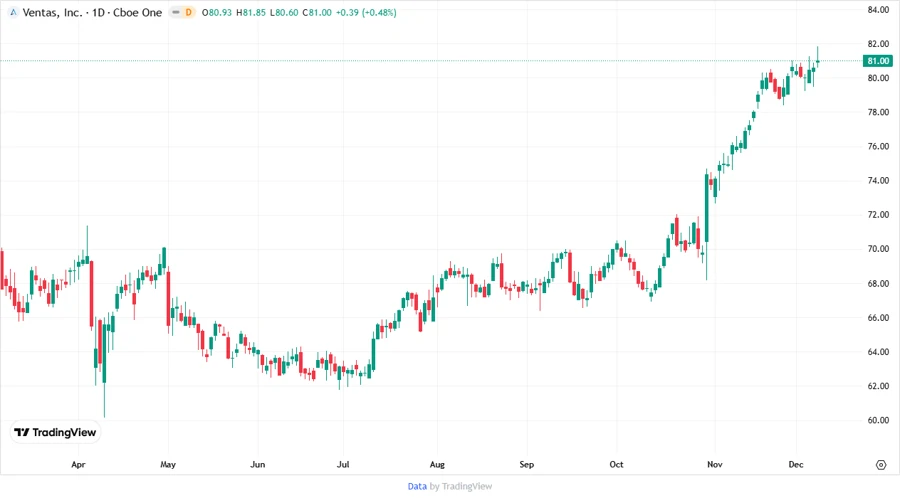Click the 62.00 price axis label

coord(878,386)
